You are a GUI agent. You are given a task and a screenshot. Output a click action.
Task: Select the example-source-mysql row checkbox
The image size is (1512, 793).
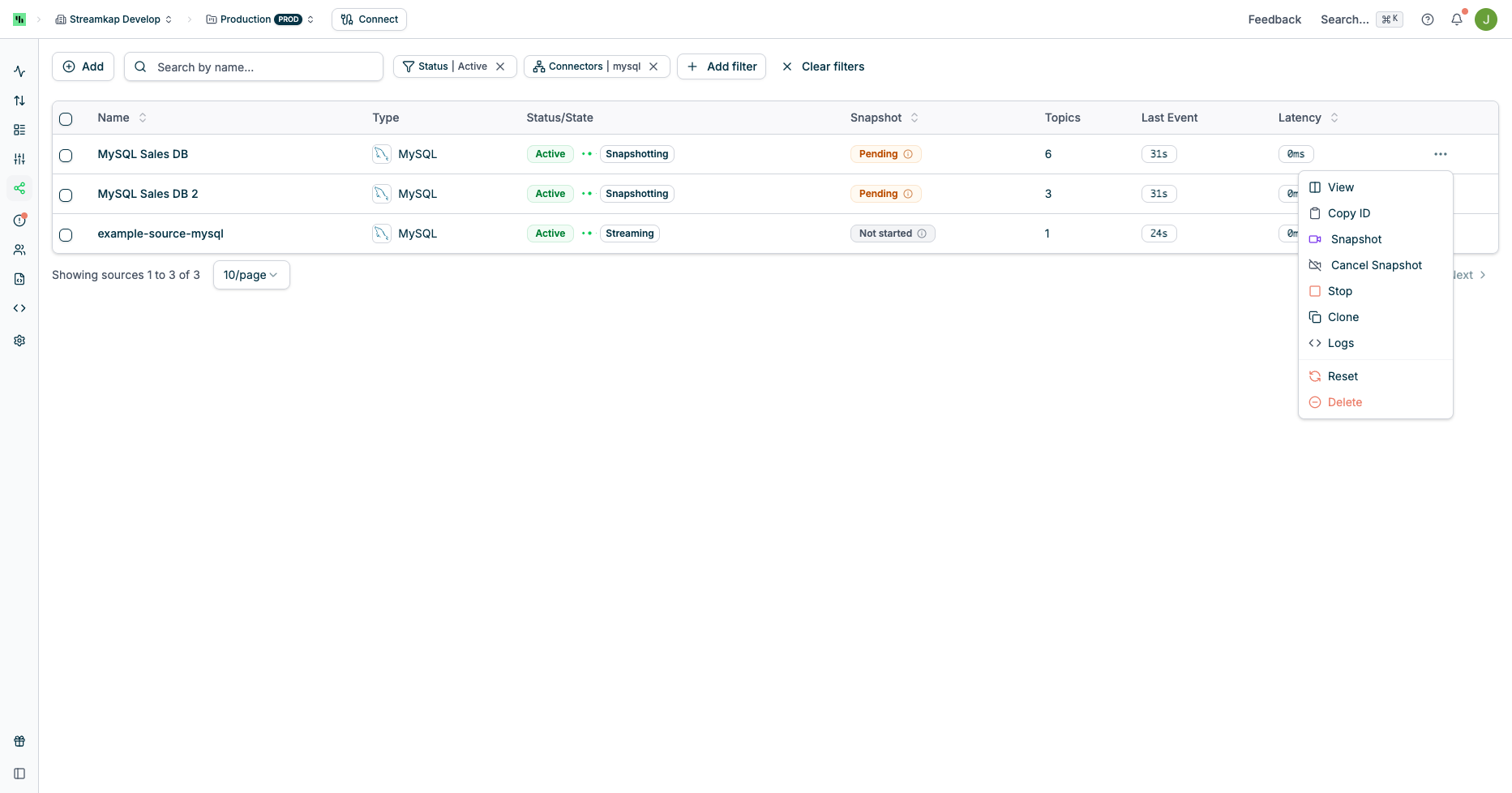[x=66, y=235]
